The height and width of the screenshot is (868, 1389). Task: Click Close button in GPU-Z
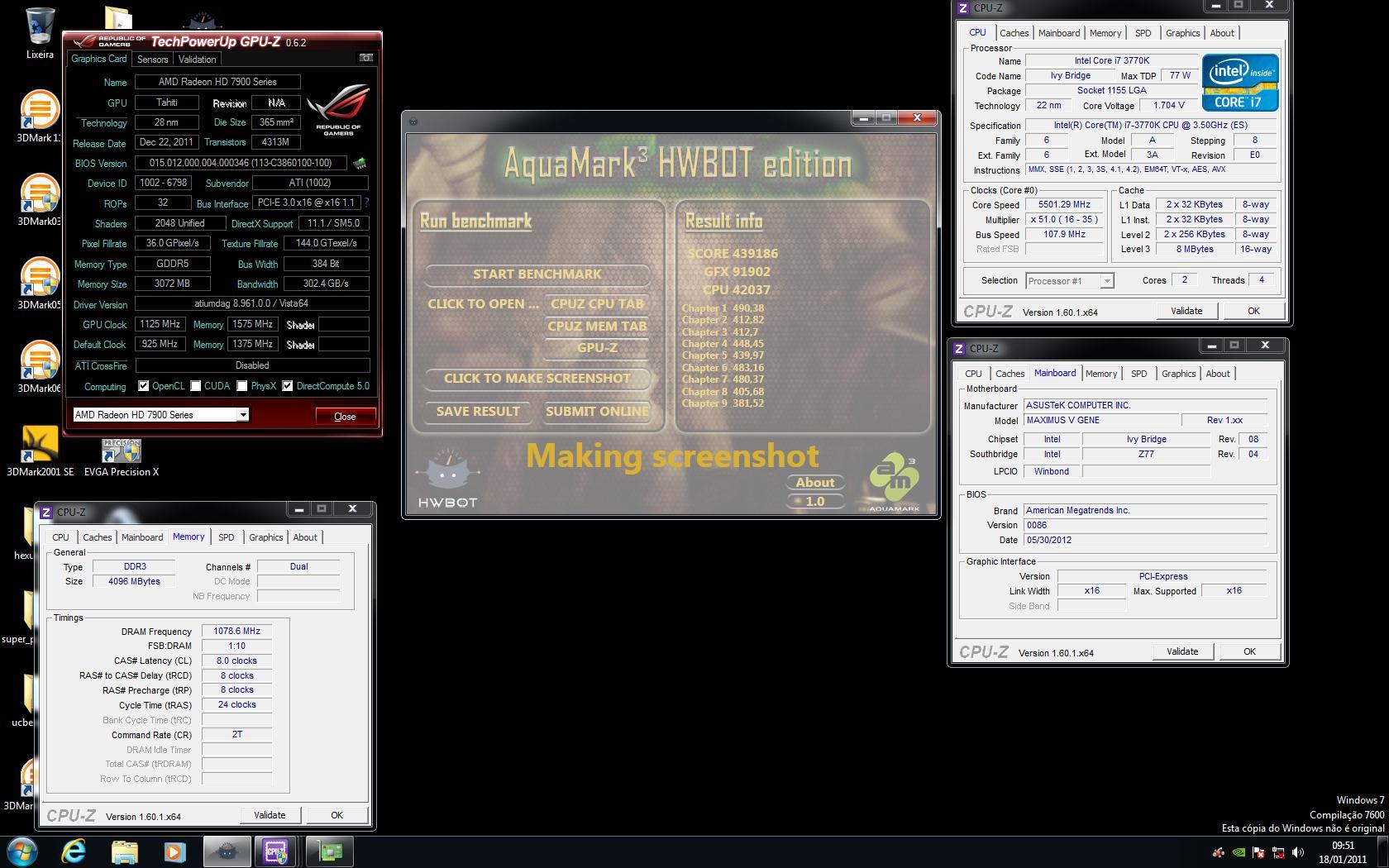346,417
